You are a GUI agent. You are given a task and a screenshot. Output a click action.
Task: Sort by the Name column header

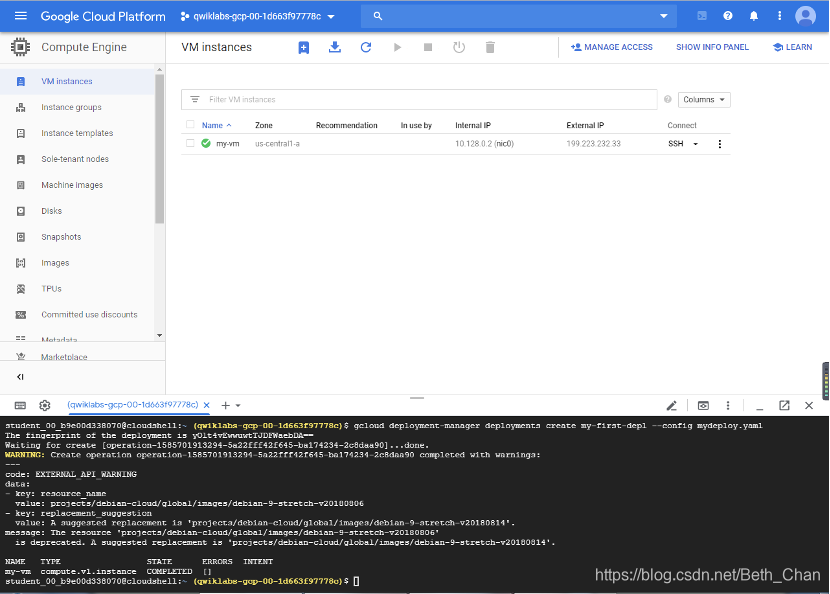[212, 125]
